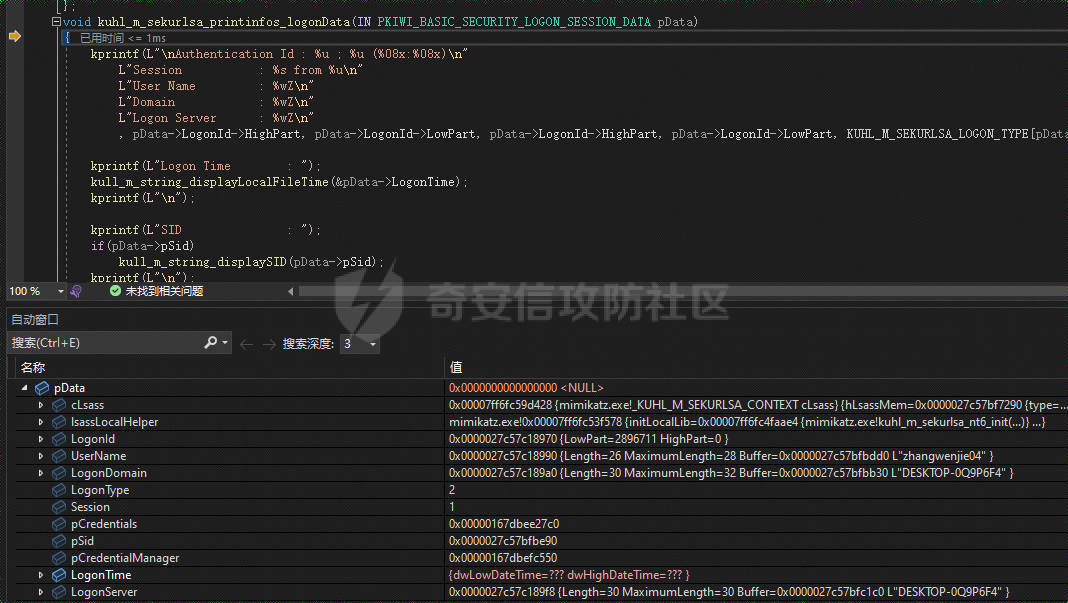
Task: Click the cLsass variable icon
Action: 59,405
